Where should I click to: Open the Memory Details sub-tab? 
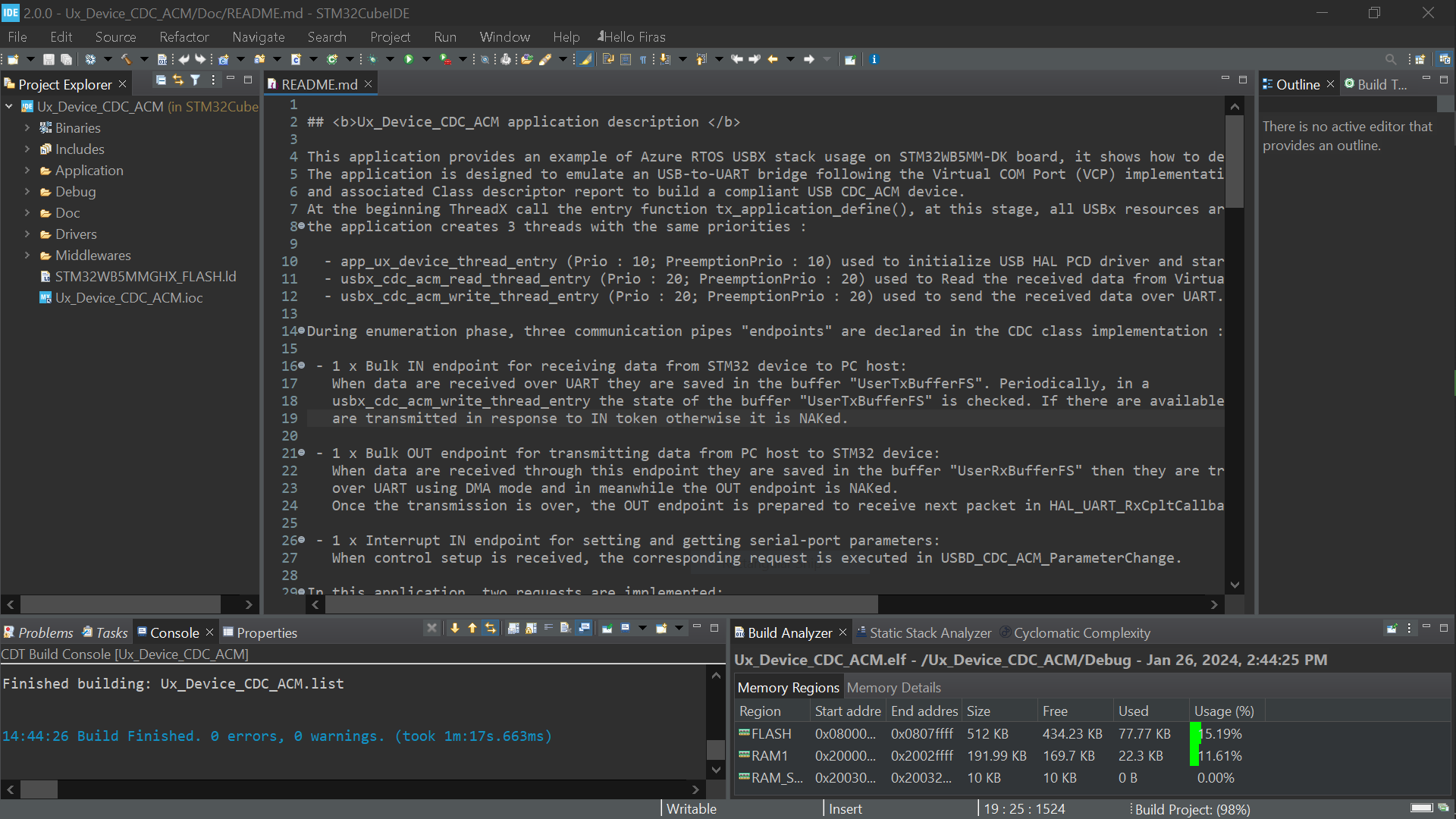coord(893,688)
